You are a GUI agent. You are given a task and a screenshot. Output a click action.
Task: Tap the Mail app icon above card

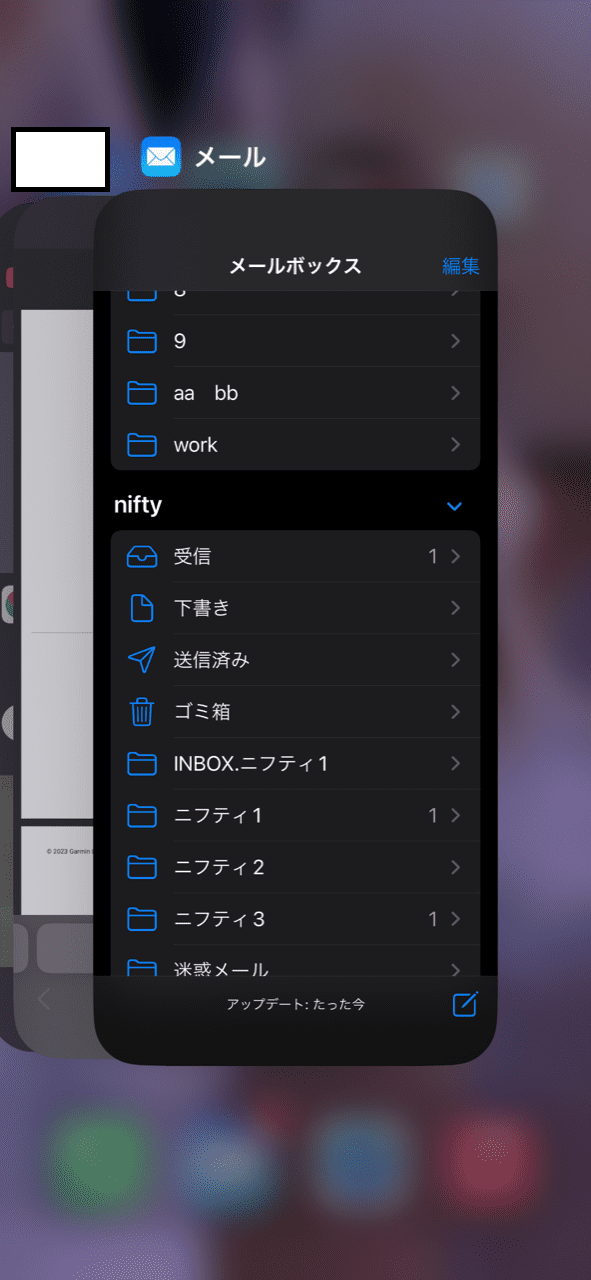(161, 157)
